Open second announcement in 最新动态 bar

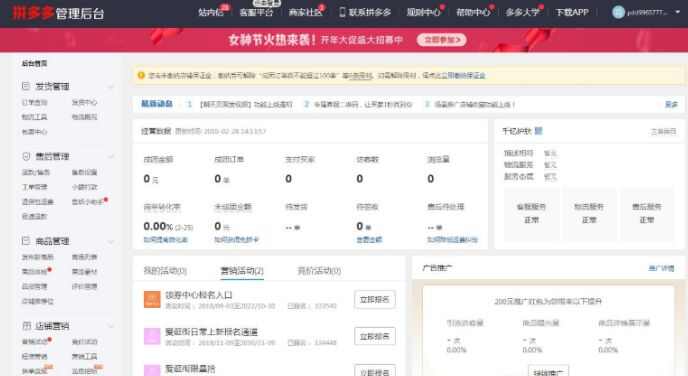click(363, 104)
